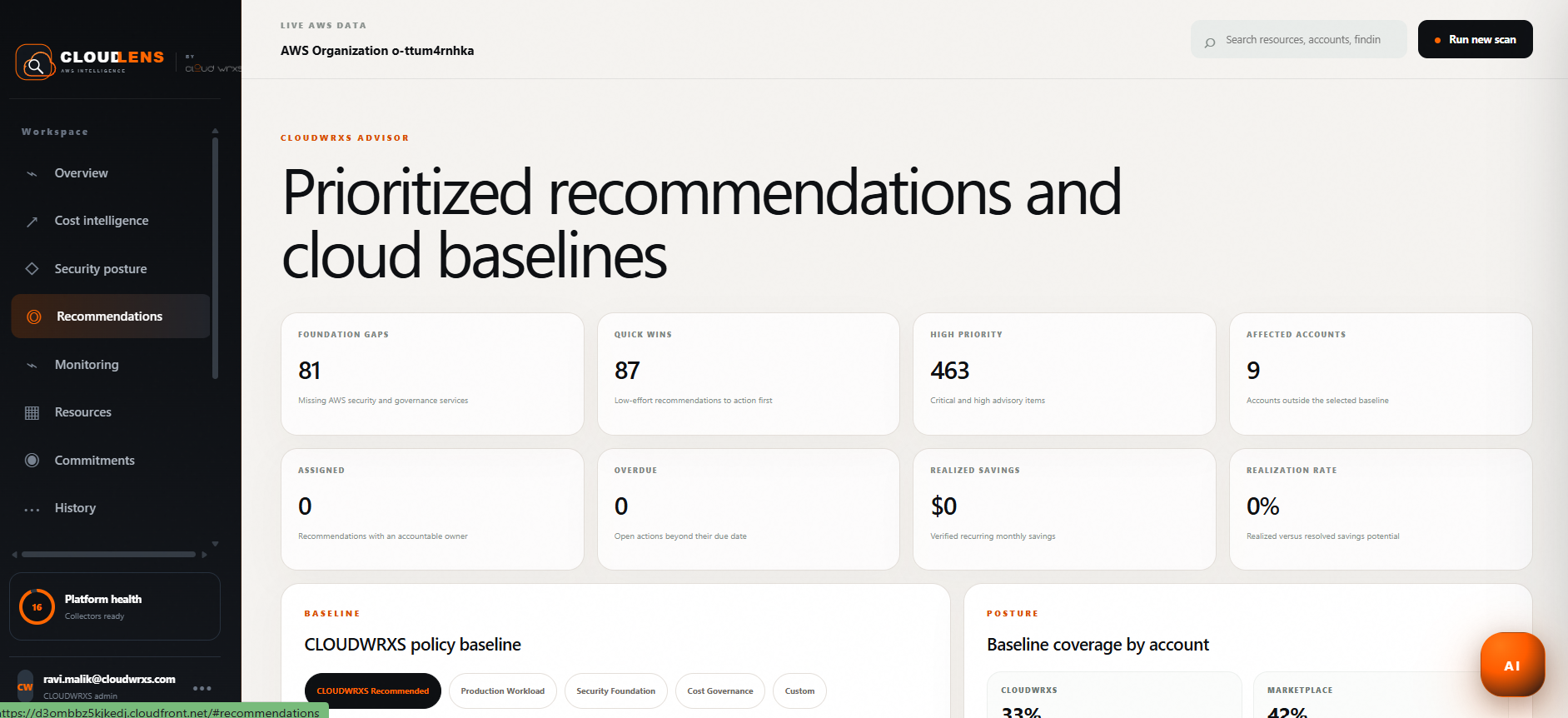This screenshot has width=1568, height=718.
Task: Click the Commitments circle icon
Action: (x=32, y=460)
